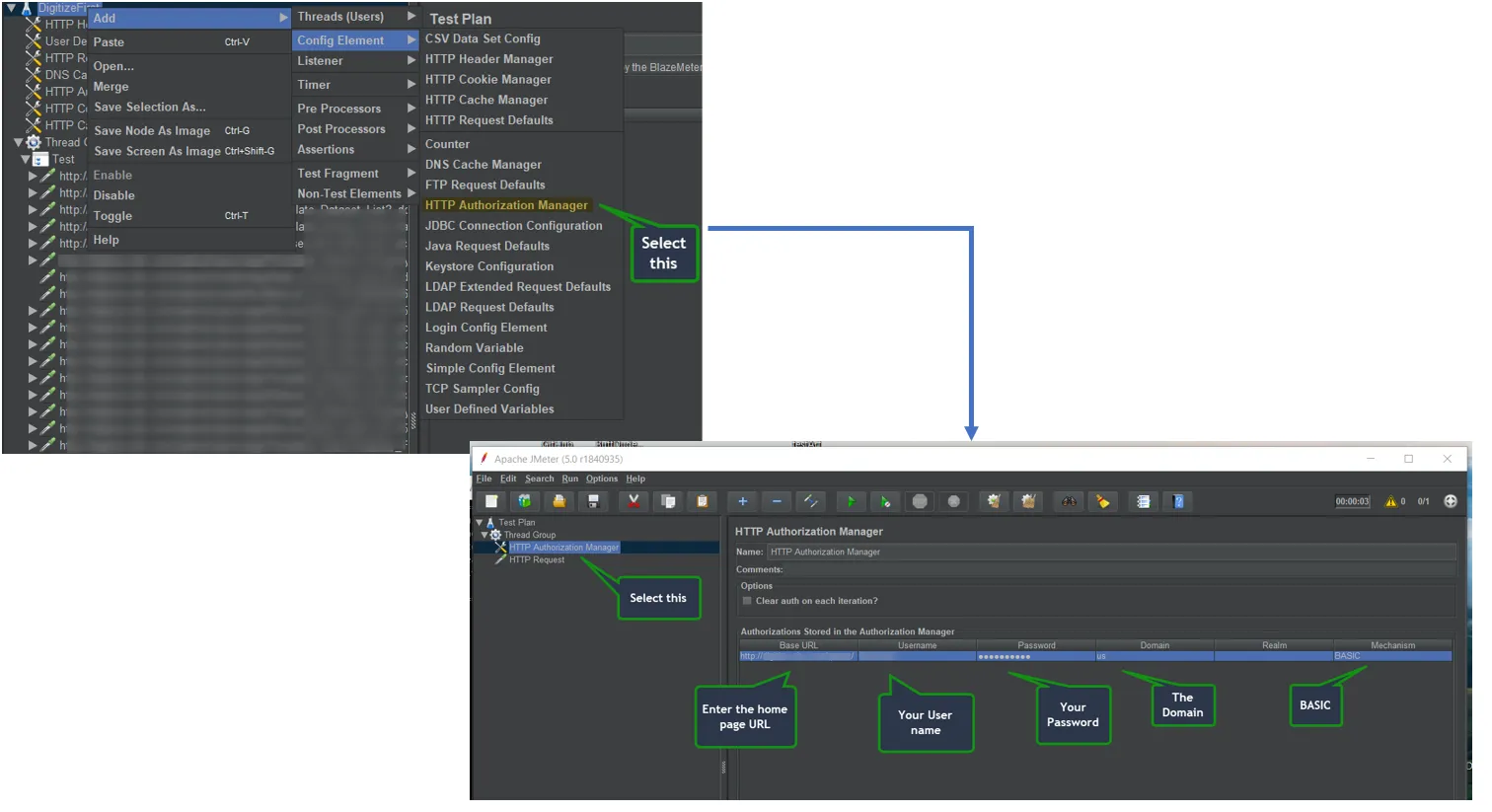Click the Clear All results icon
This screenshot has width=1492, height=812.
pos(1028,501)
